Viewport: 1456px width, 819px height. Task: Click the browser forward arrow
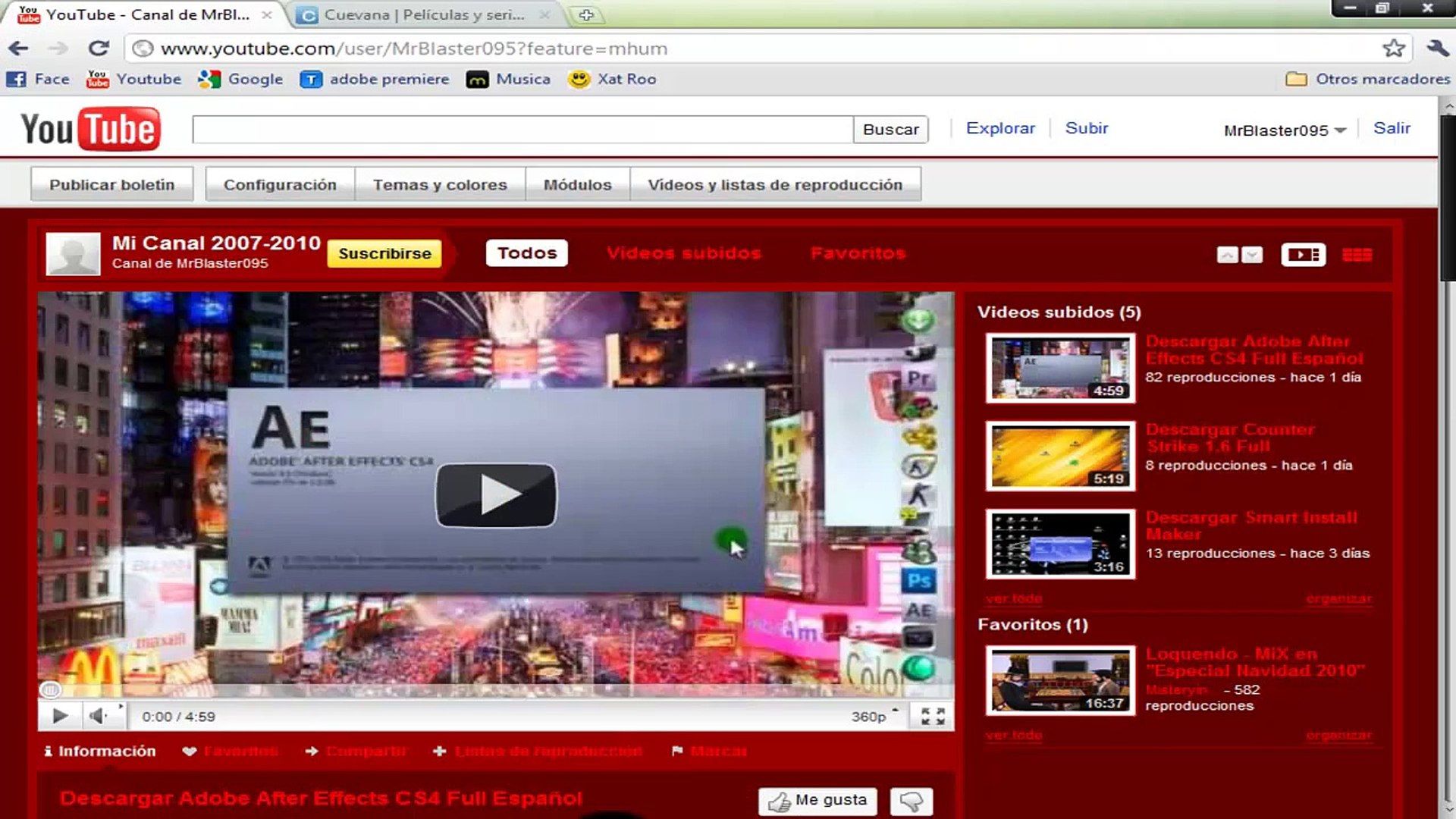(x=58, y=49)
